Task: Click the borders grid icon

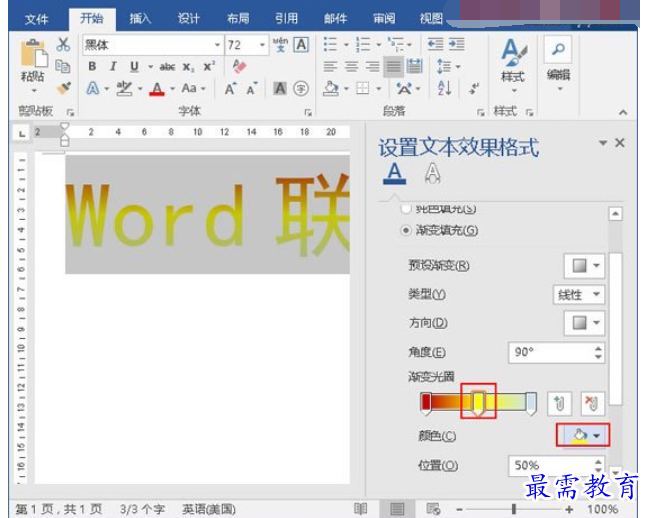Action: 363,88
